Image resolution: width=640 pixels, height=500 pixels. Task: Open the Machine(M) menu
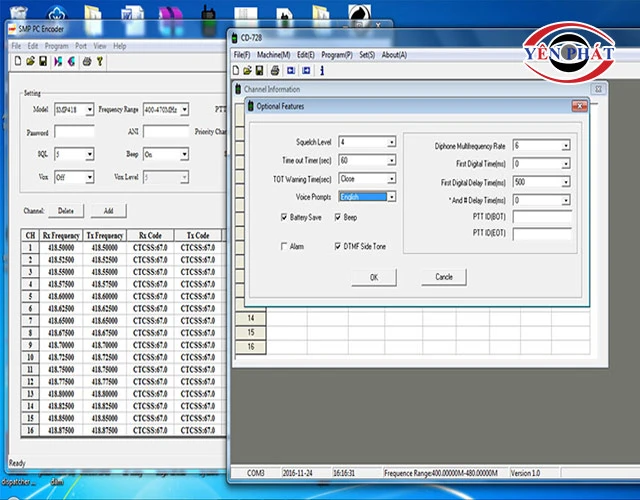tap(273, 54)
